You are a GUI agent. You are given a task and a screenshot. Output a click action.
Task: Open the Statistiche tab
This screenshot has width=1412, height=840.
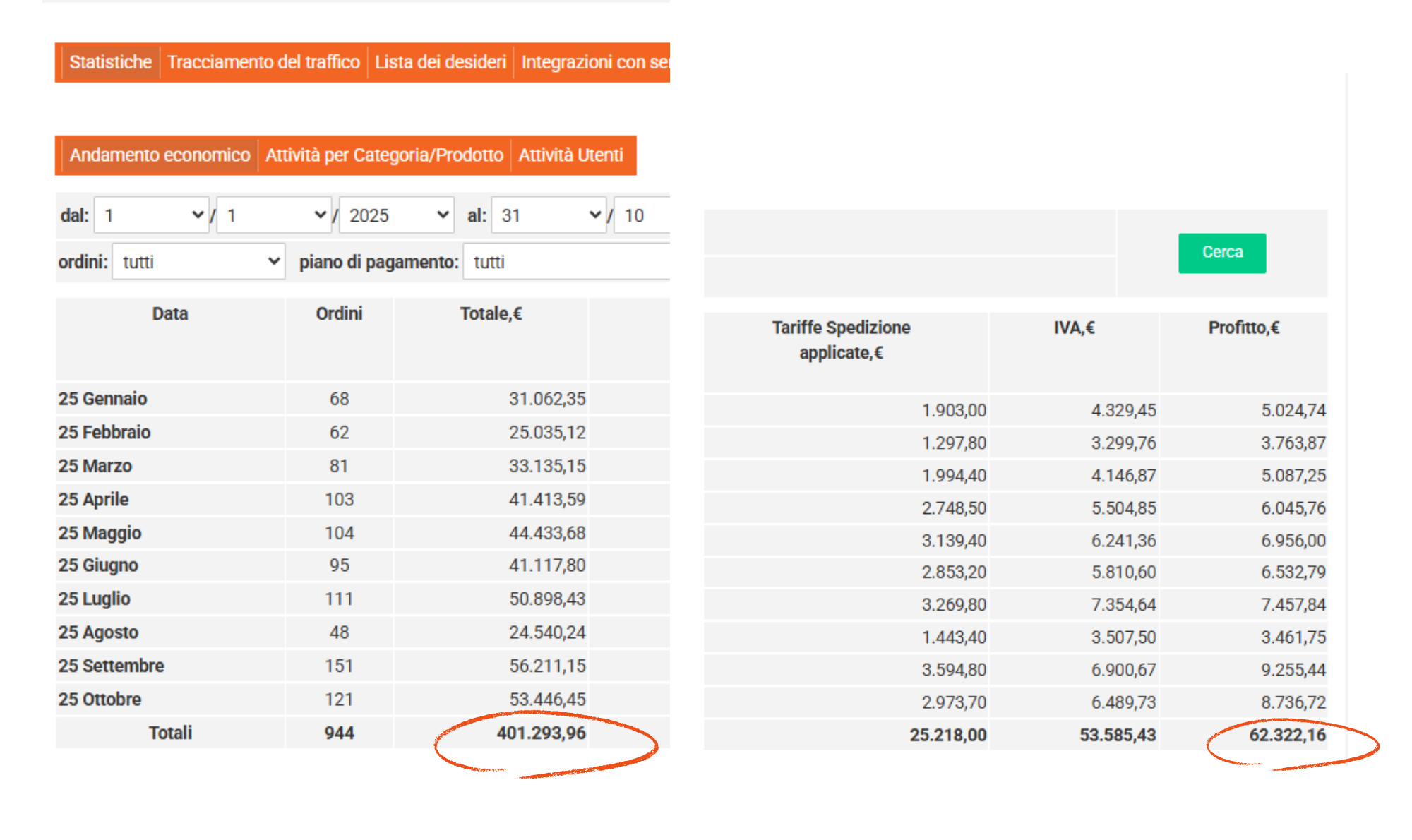[110, 62]
